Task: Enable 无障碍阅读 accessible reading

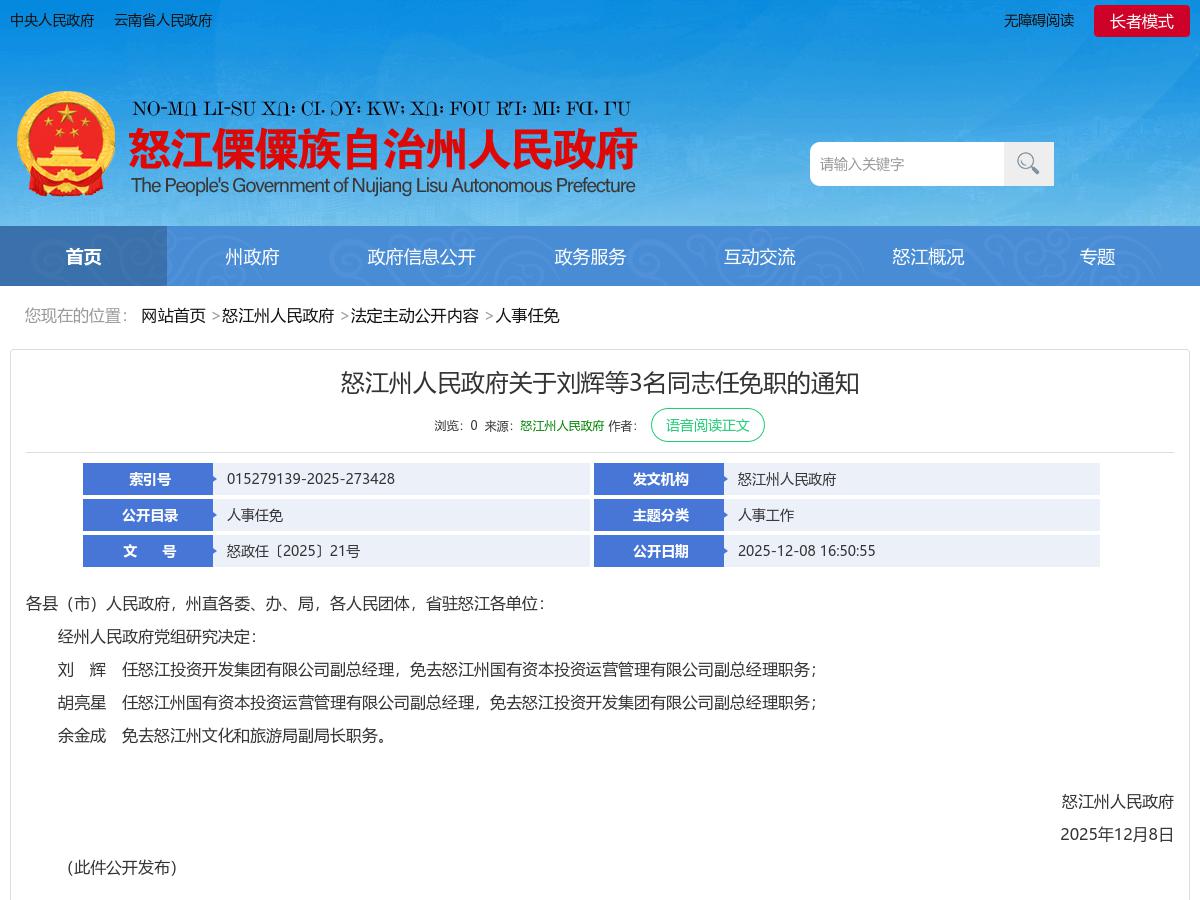Action: point(1038,21)
